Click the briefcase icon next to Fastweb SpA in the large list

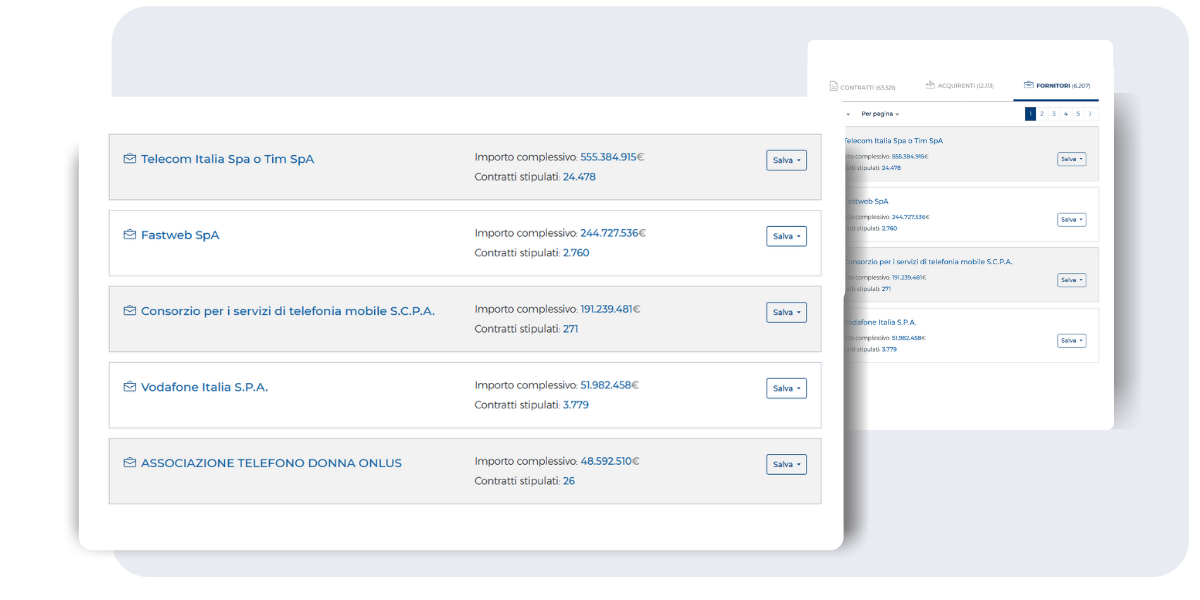[x=129, y=235]
